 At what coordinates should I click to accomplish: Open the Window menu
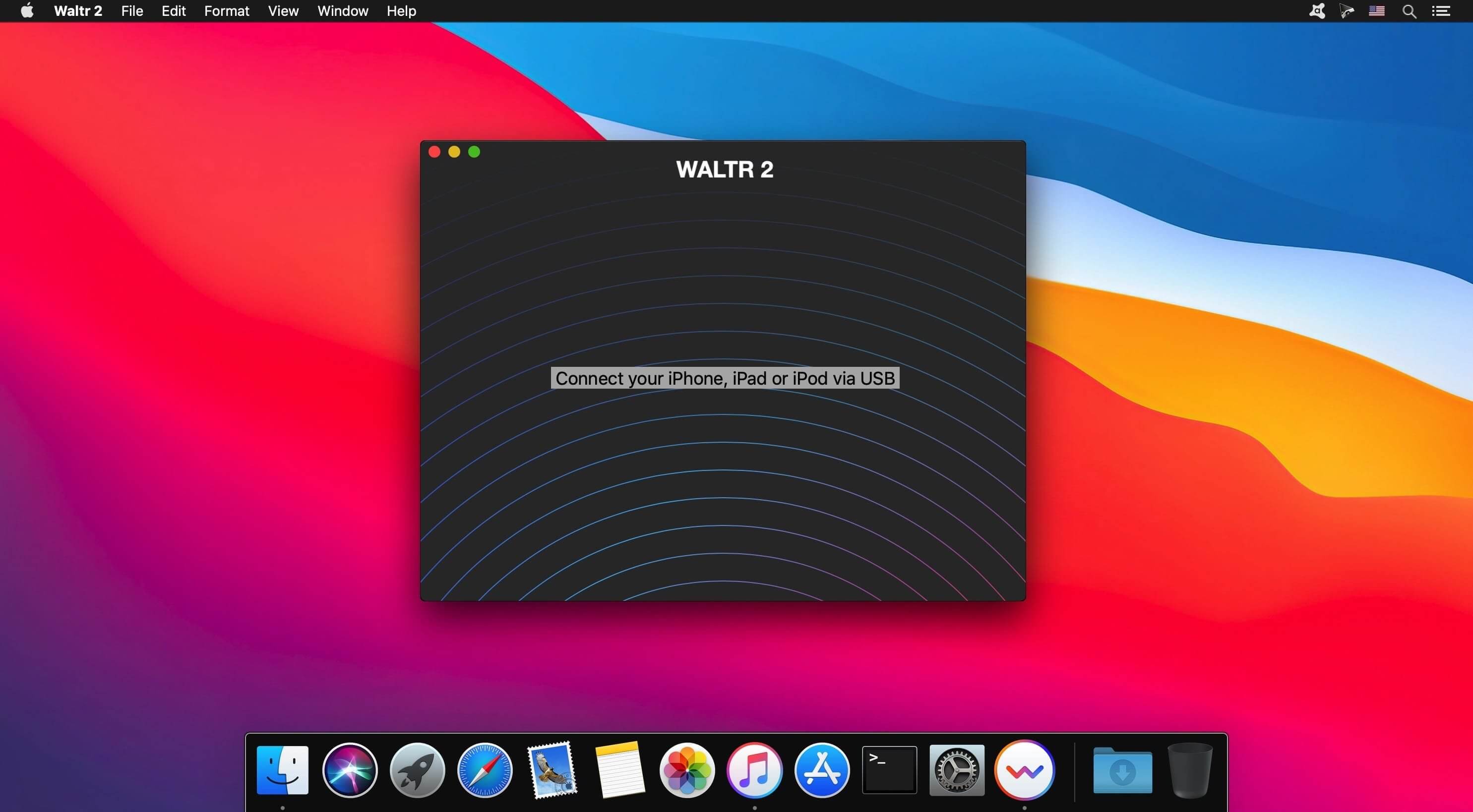coord(343,11)
